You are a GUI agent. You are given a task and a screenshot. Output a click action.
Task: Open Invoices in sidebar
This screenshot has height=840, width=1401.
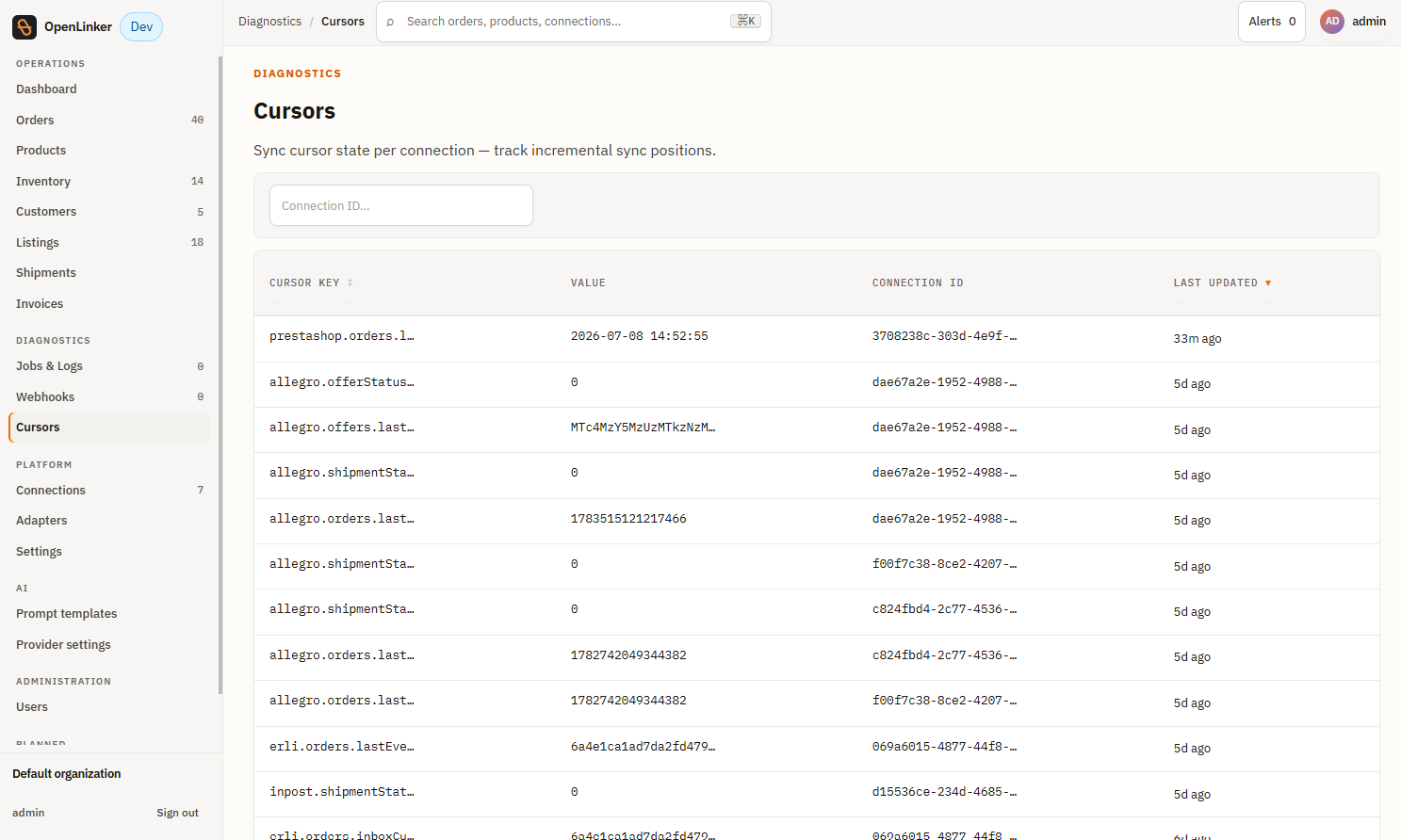[x=109, y=303]
